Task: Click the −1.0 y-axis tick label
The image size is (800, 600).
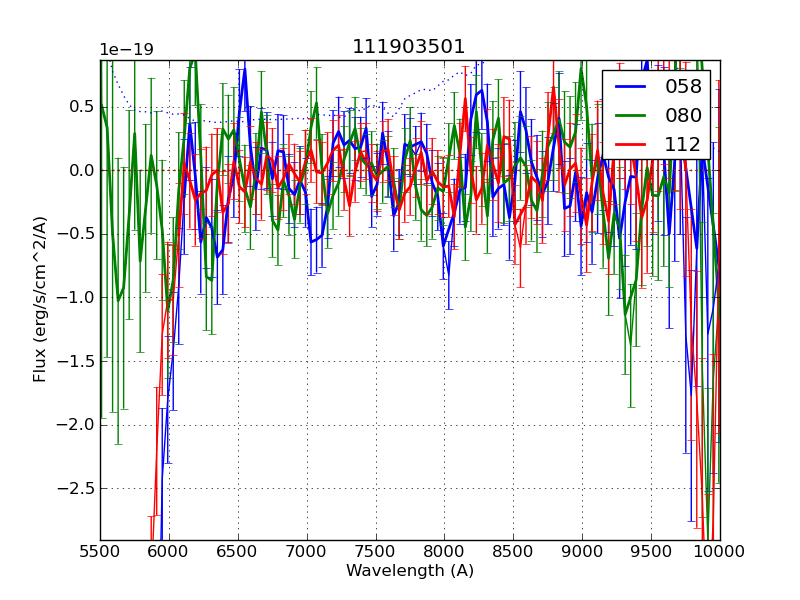Action: pyautogui.click(x=75, y=298)
